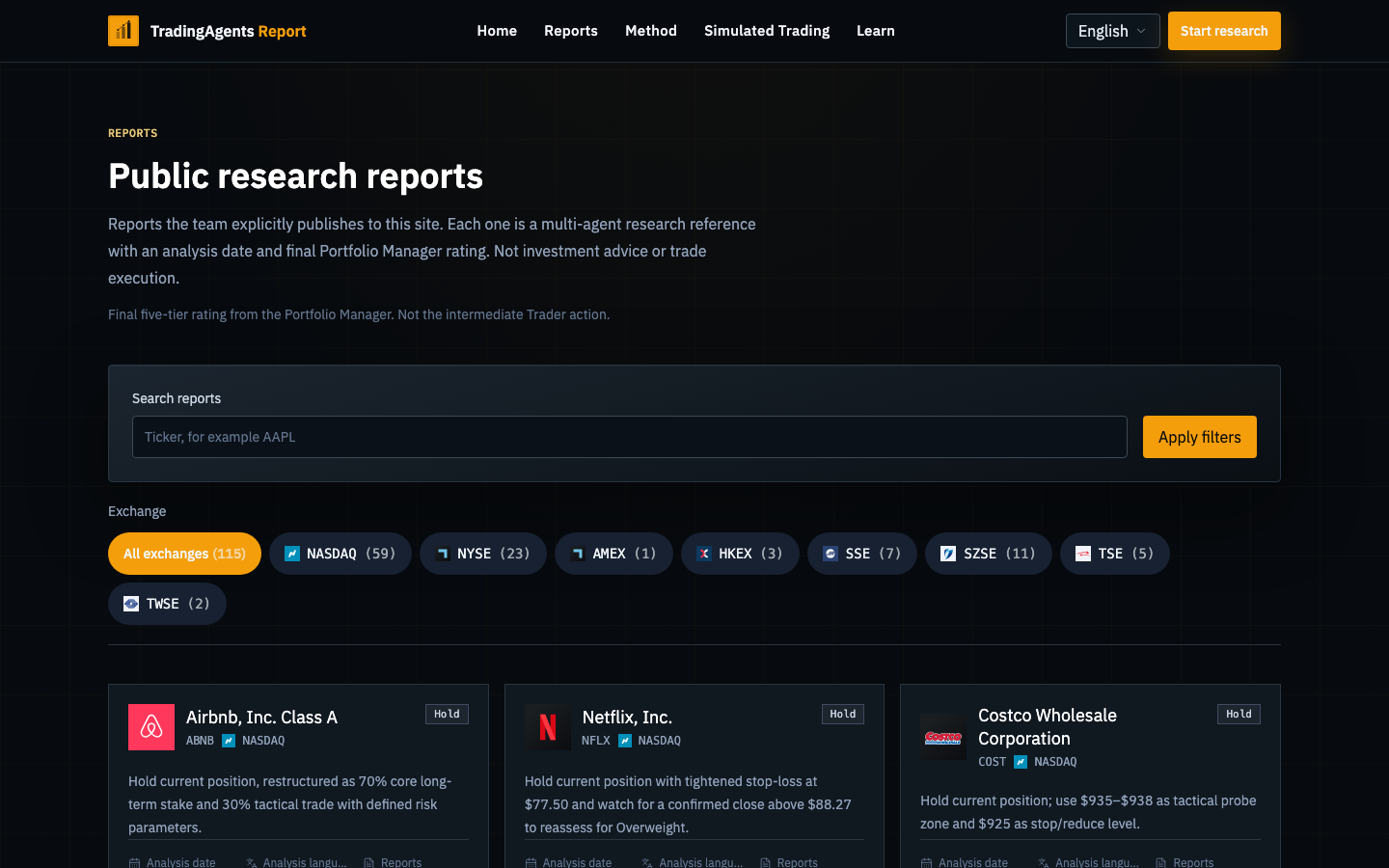The width and height of the screenshot is (1389, 868).
Task: Open Airbnb, Inc. Class A report
Action: [261, 718]
